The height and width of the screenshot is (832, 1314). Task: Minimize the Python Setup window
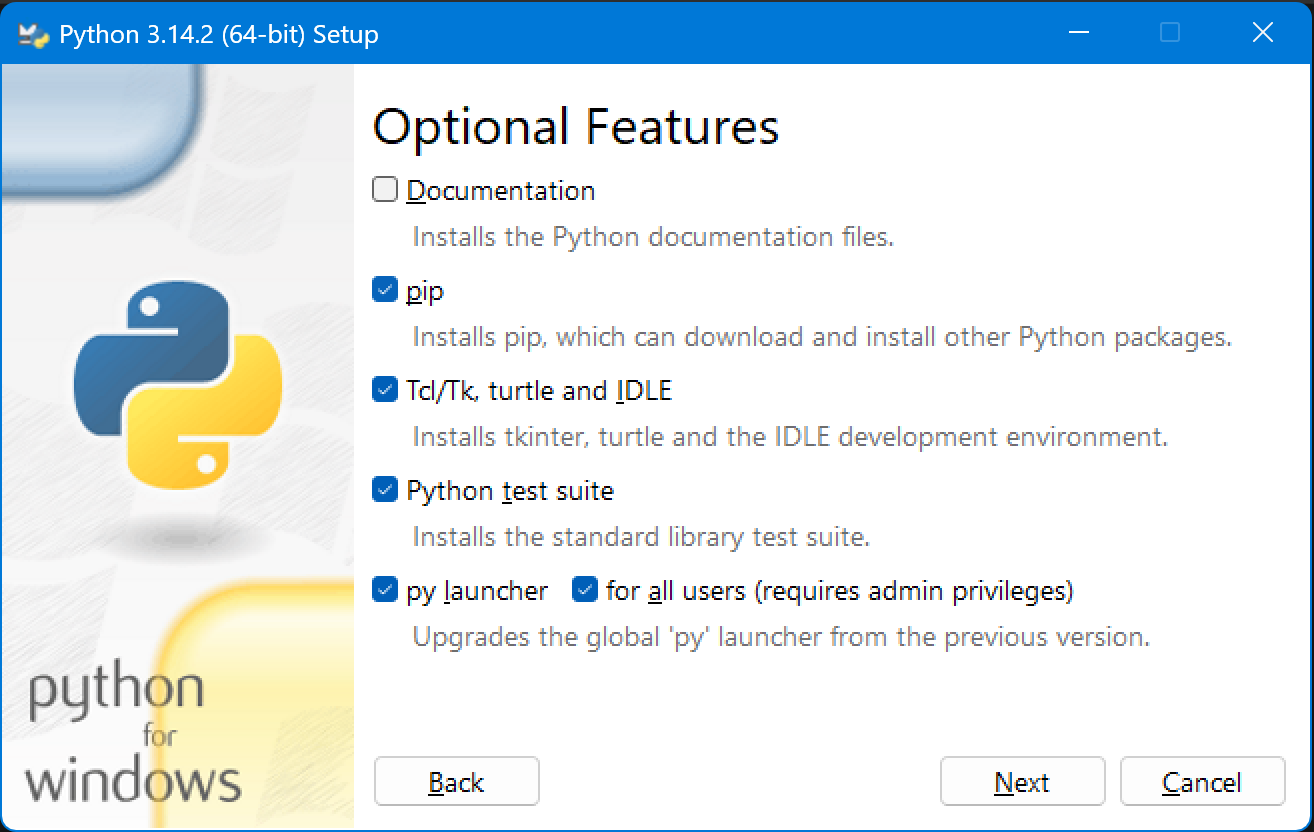pos(1077,33)
